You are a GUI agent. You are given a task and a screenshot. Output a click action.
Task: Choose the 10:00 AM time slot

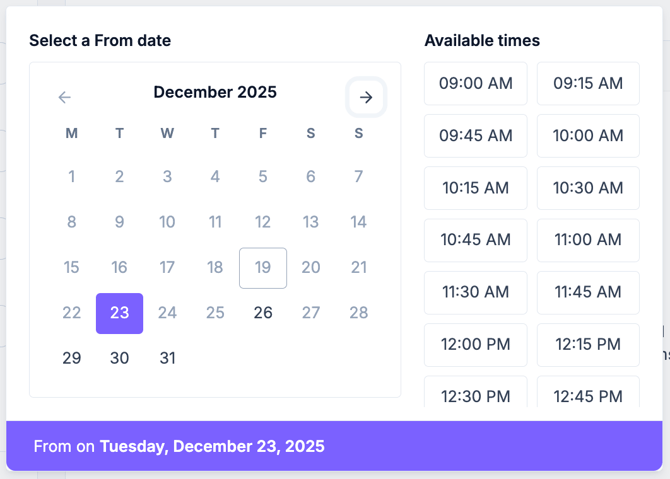click(588, 136)
